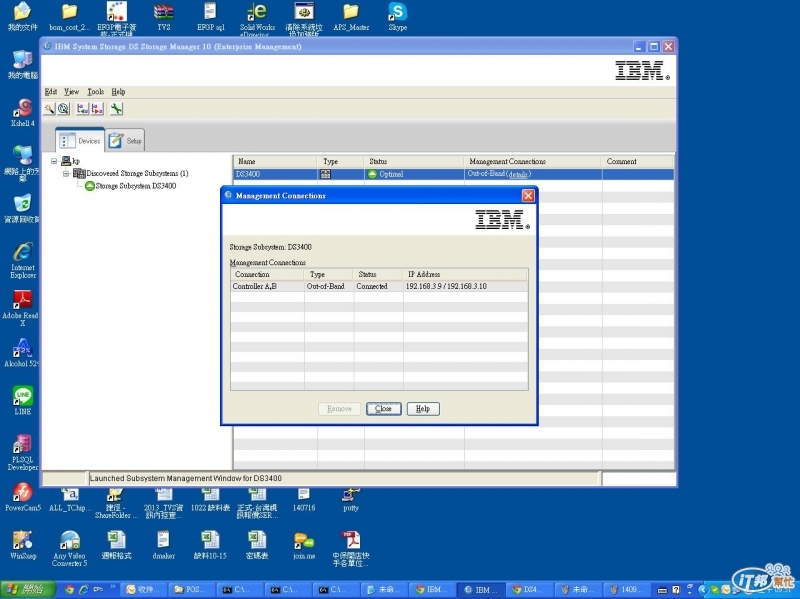Image resolution: width=800 pixels, height=599 pixels.
Task: Select Storage Subsystem DS3400 tree label
Action: click(x=136, y=186)
